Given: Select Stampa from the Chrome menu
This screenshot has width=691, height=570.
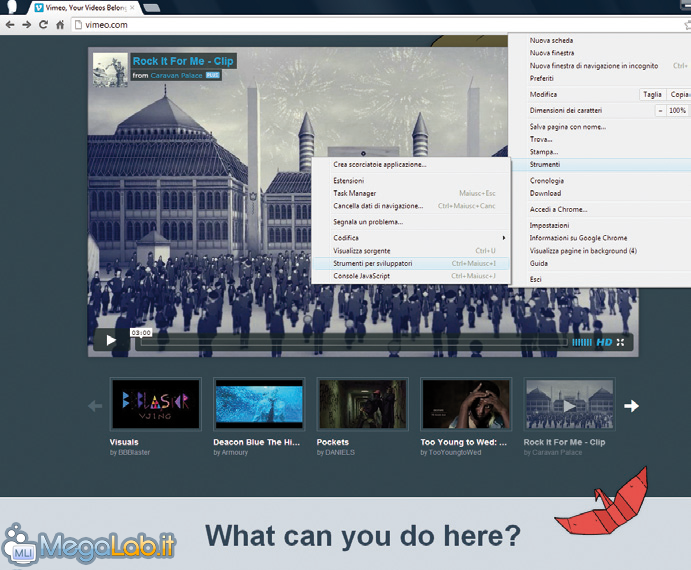Looking at the screenshot, I should 544,152.
